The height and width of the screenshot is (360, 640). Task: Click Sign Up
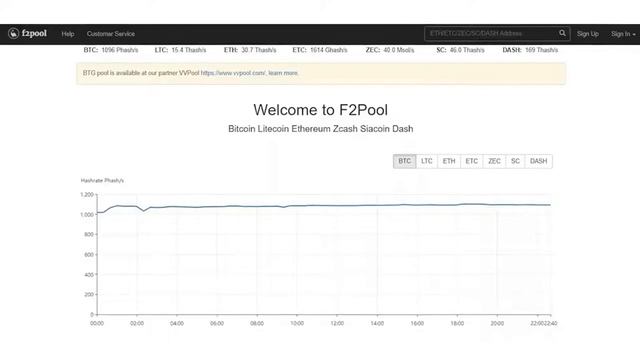(588, 34)
